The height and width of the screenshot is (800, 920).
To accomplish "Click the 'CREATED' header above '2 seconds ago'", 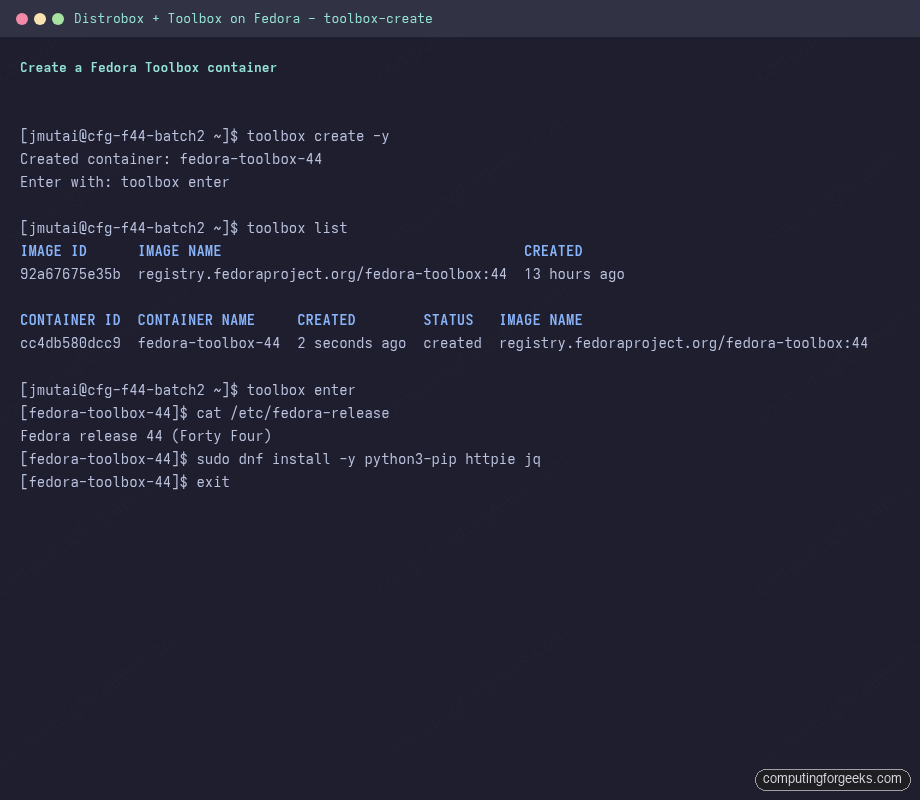I will tap(326, 320).
